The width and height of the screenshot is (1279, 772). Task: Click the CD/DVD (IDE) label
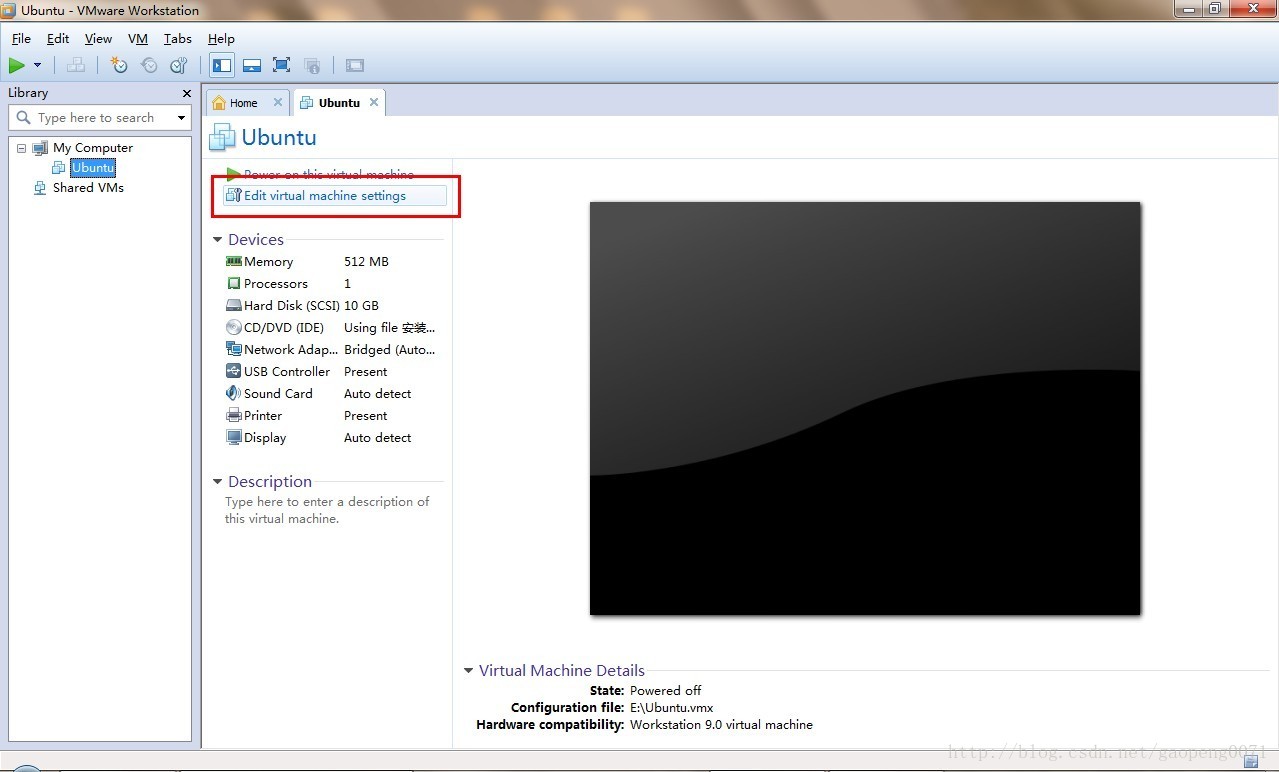(x=284, y=328)
